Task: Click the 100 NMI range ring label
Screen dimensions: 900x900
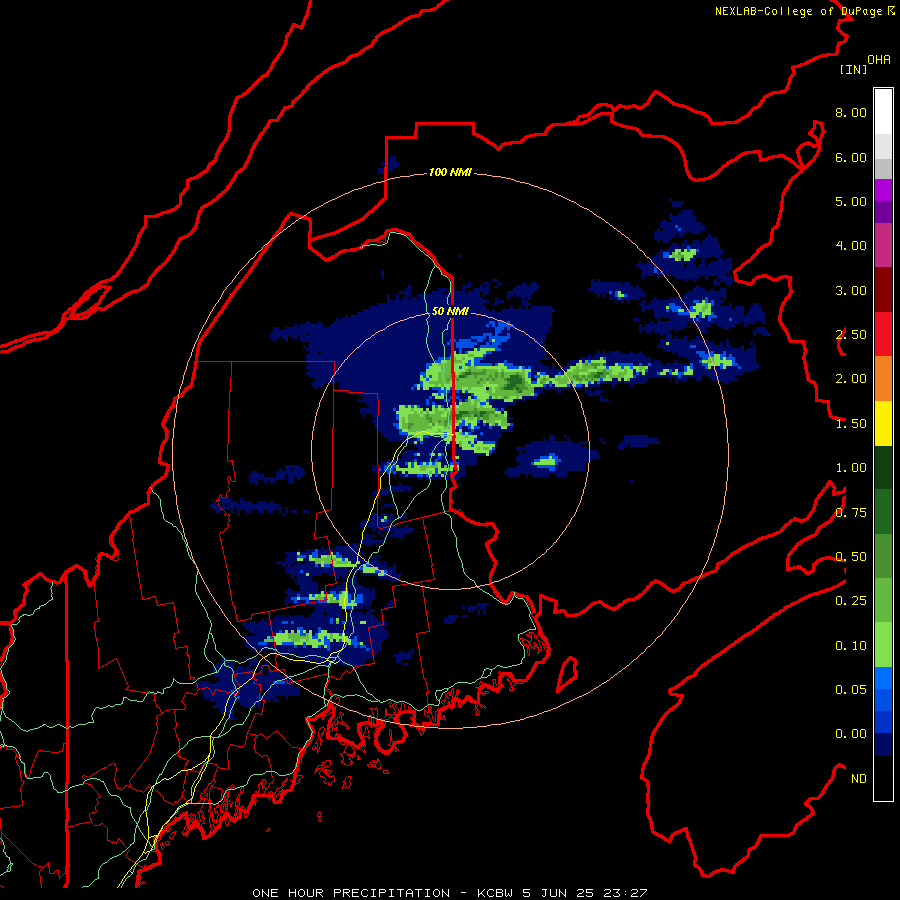Action: point(450,172)
